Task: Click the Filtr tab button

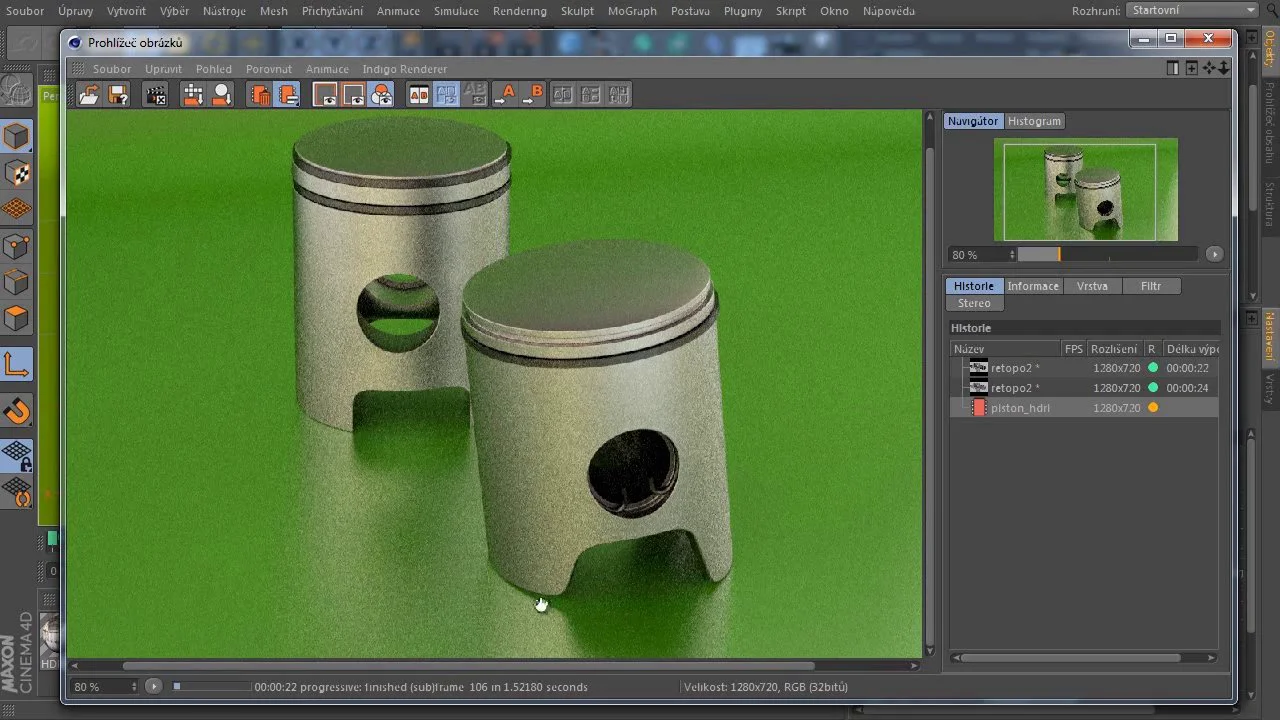Action: click(x=1151, y=286)
